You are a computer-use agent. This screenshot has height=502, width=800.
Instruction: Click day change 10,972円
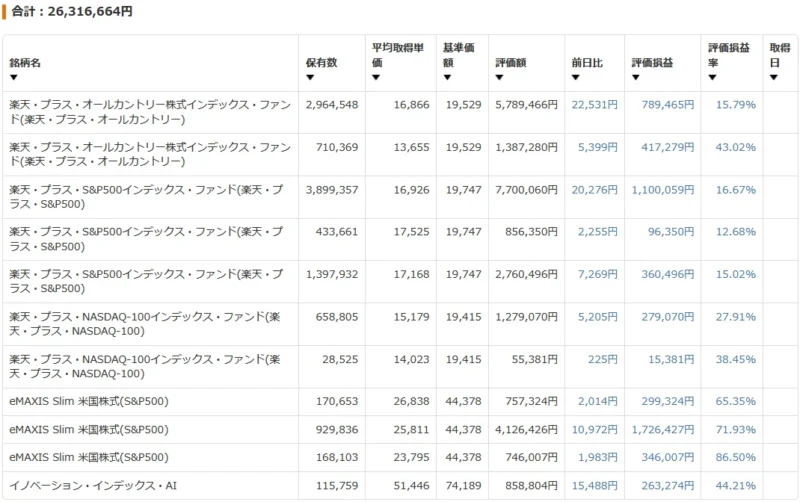click(x=594, y=430)
